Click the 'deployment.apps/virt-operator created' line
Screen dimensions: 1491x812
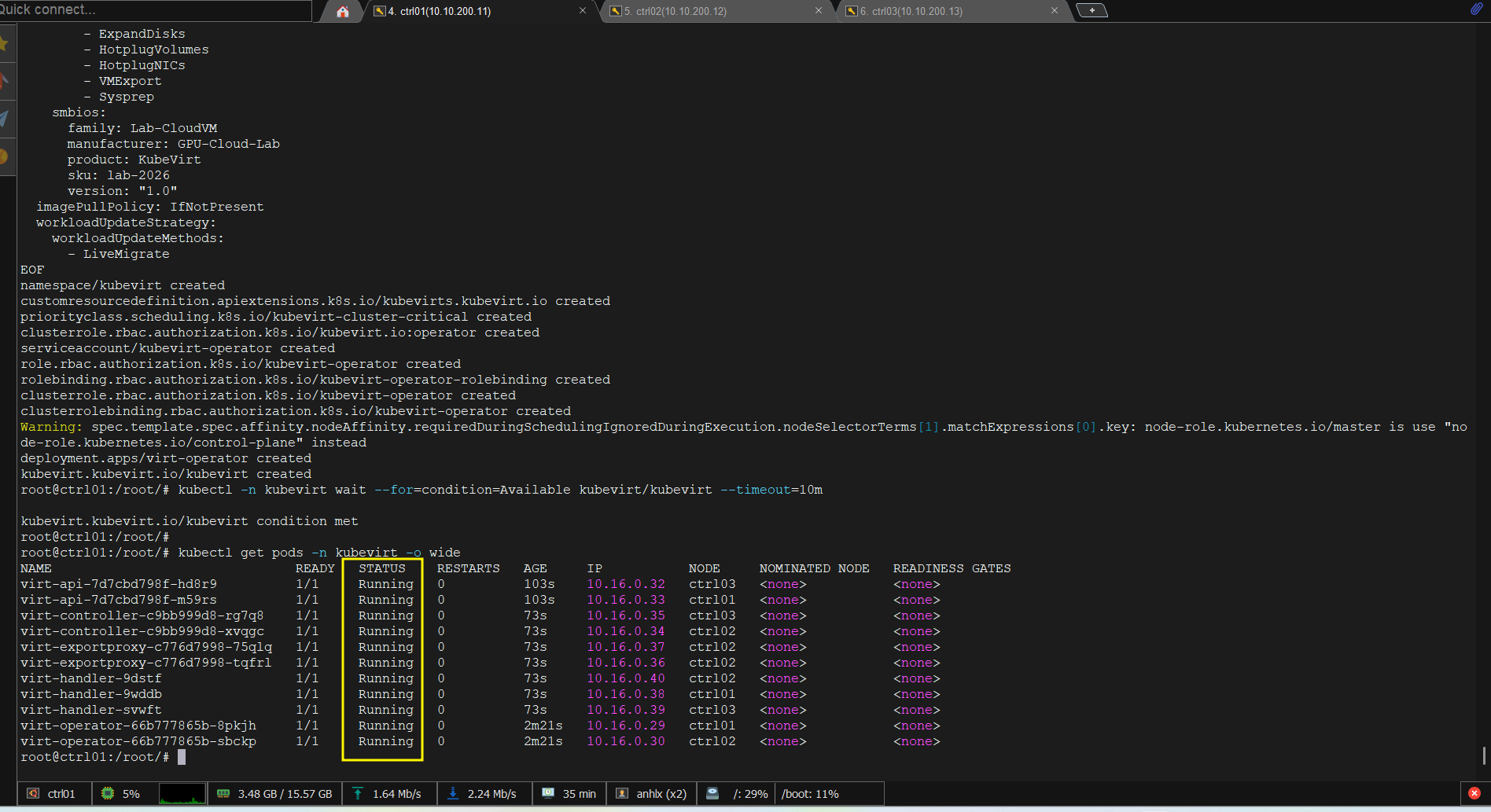point(166,458)
